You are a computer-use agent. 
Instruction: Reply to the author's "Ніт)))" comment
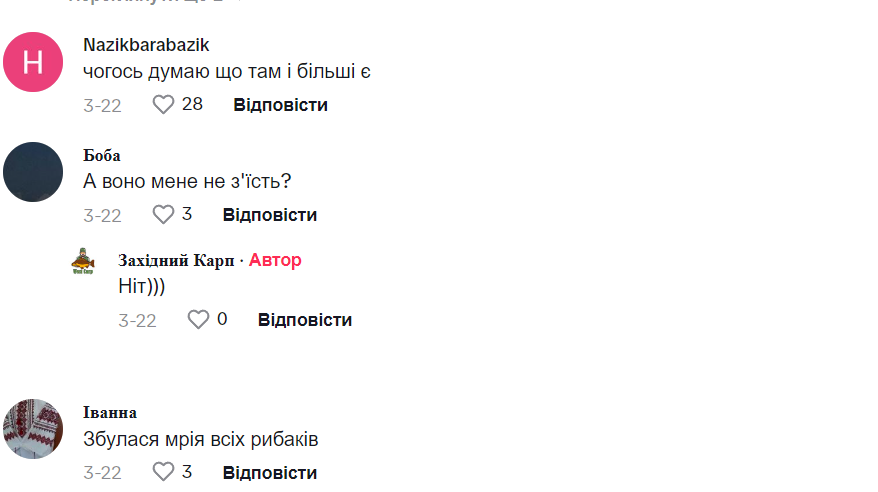coord(304,319)
